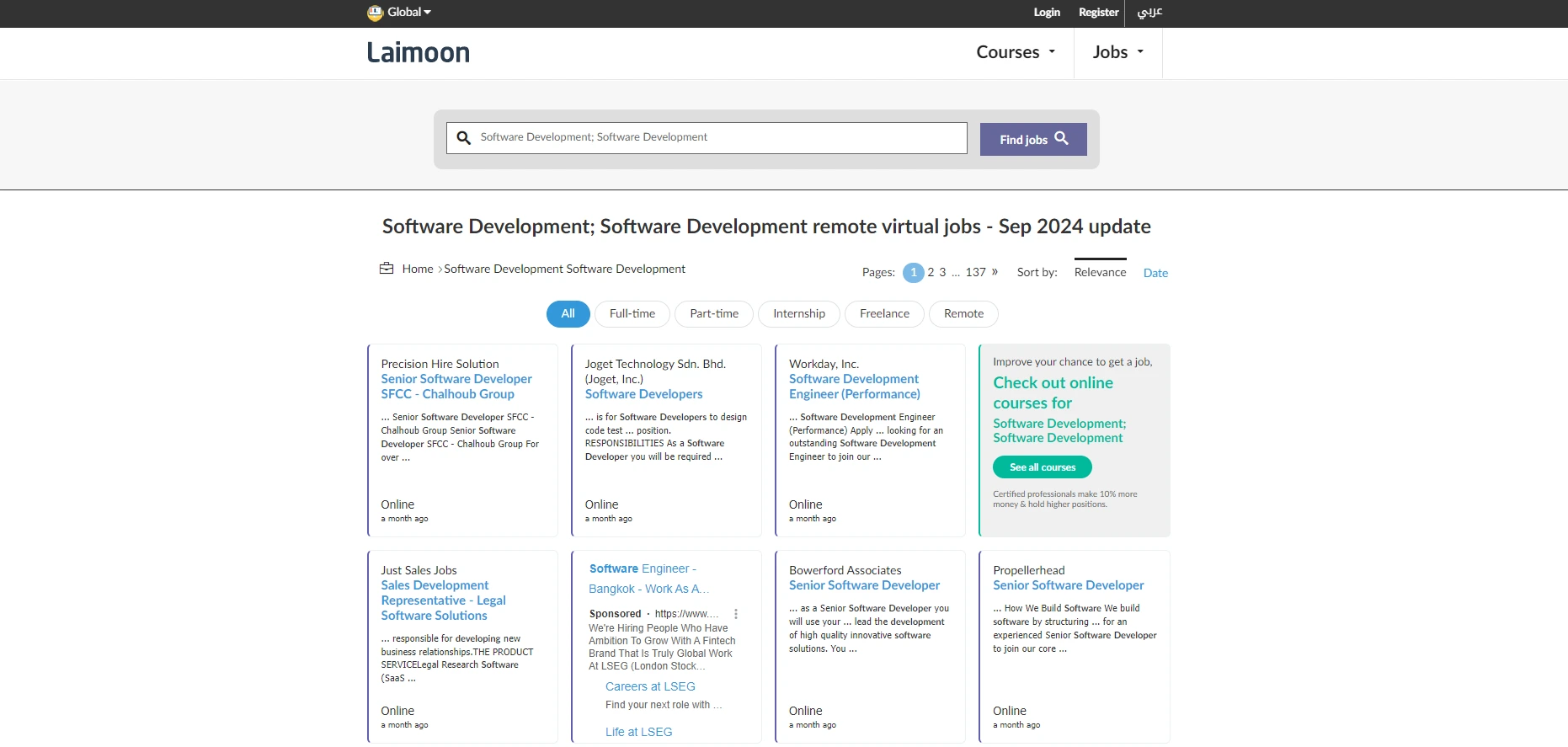
Task: Filter jobs by Full-time
Action: [632, 314]
